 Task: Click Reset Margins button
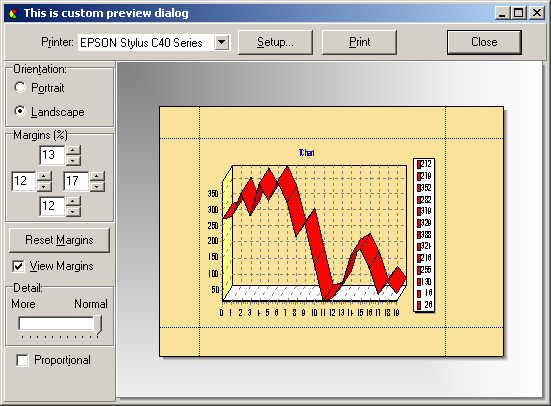(x=59, y=240)
